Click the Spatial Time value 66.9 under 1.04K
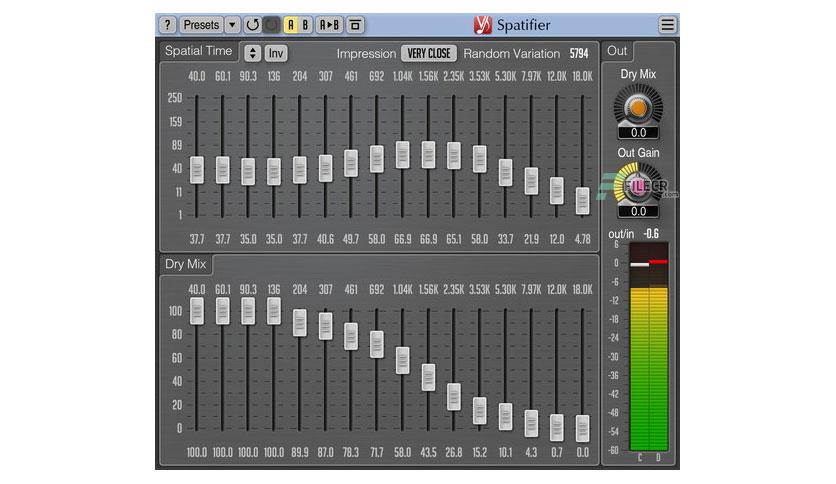Screen dimensions: 836x484 pyautogui.click(x=403, y=239)
